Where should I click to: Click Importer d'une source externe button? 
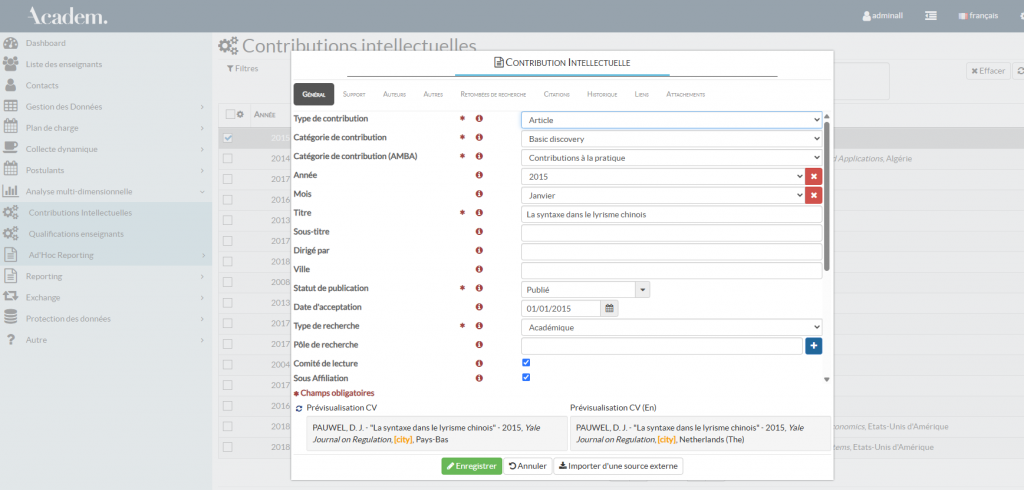point(618,466)
